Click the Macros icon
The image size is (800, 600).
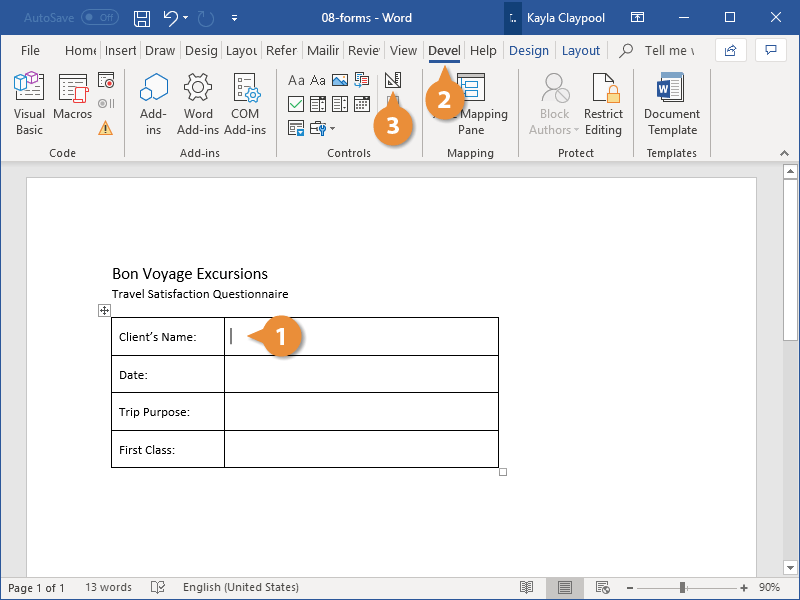[x=72, y=100]
